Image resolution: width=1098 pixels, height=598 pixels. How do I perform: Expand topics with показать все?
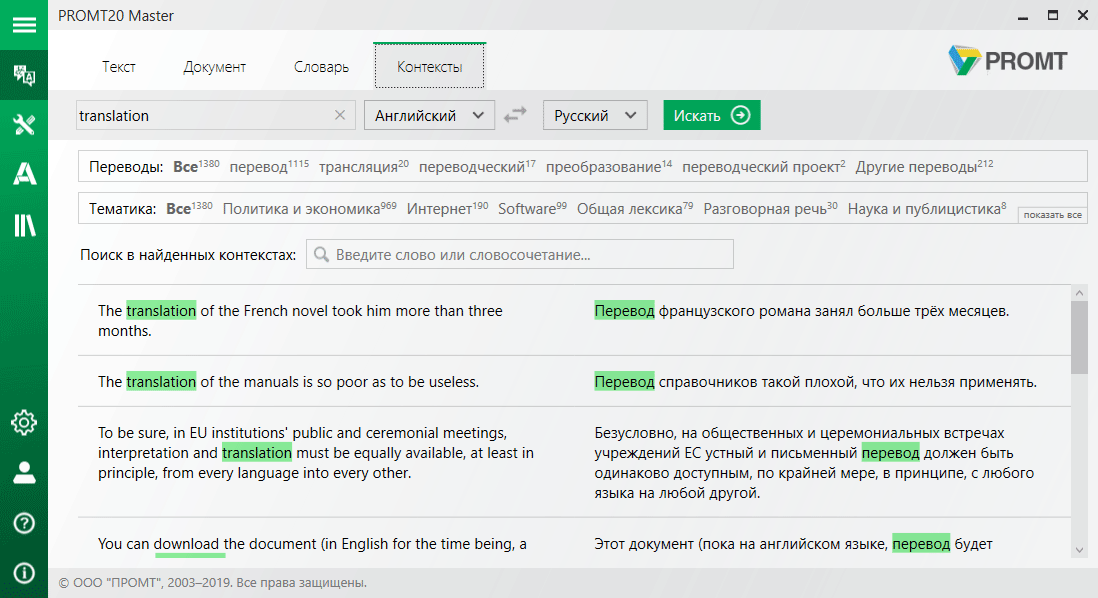pyautogui.click(x=1052, y=215)
